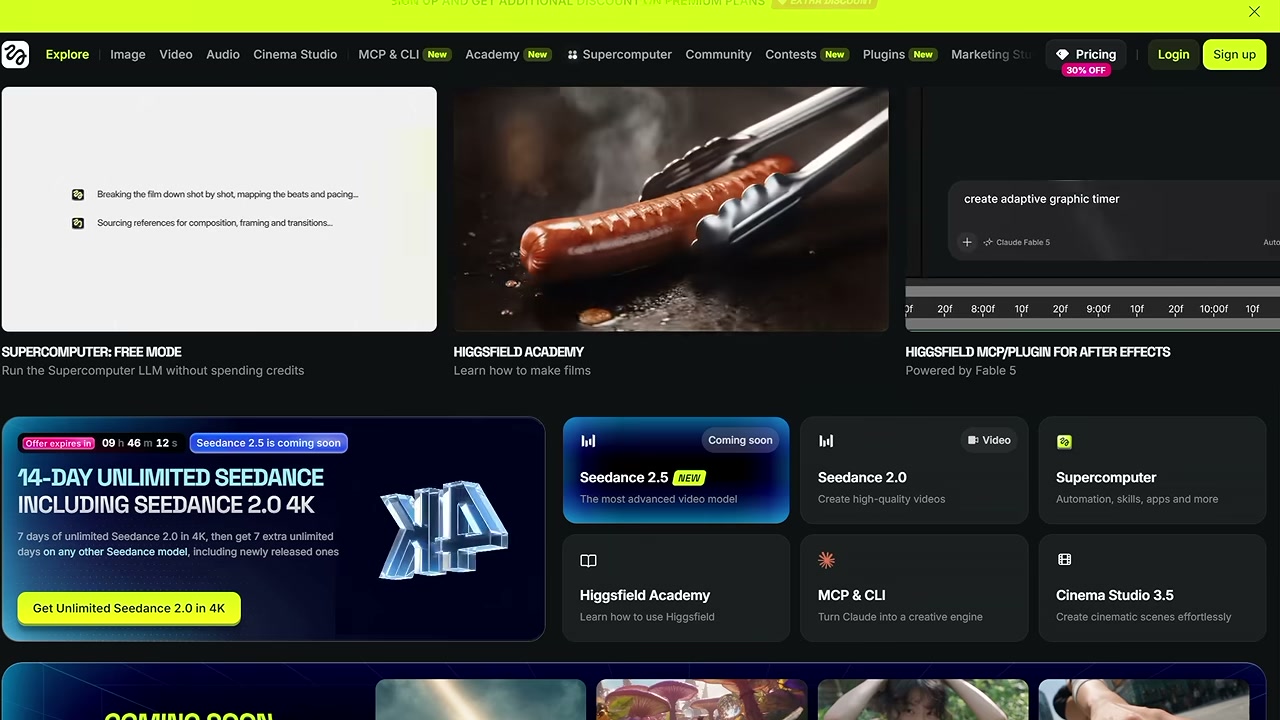1280x720 pixels.
Task: Click the 10:00f timeline marker
Action: pos(1214,309)
